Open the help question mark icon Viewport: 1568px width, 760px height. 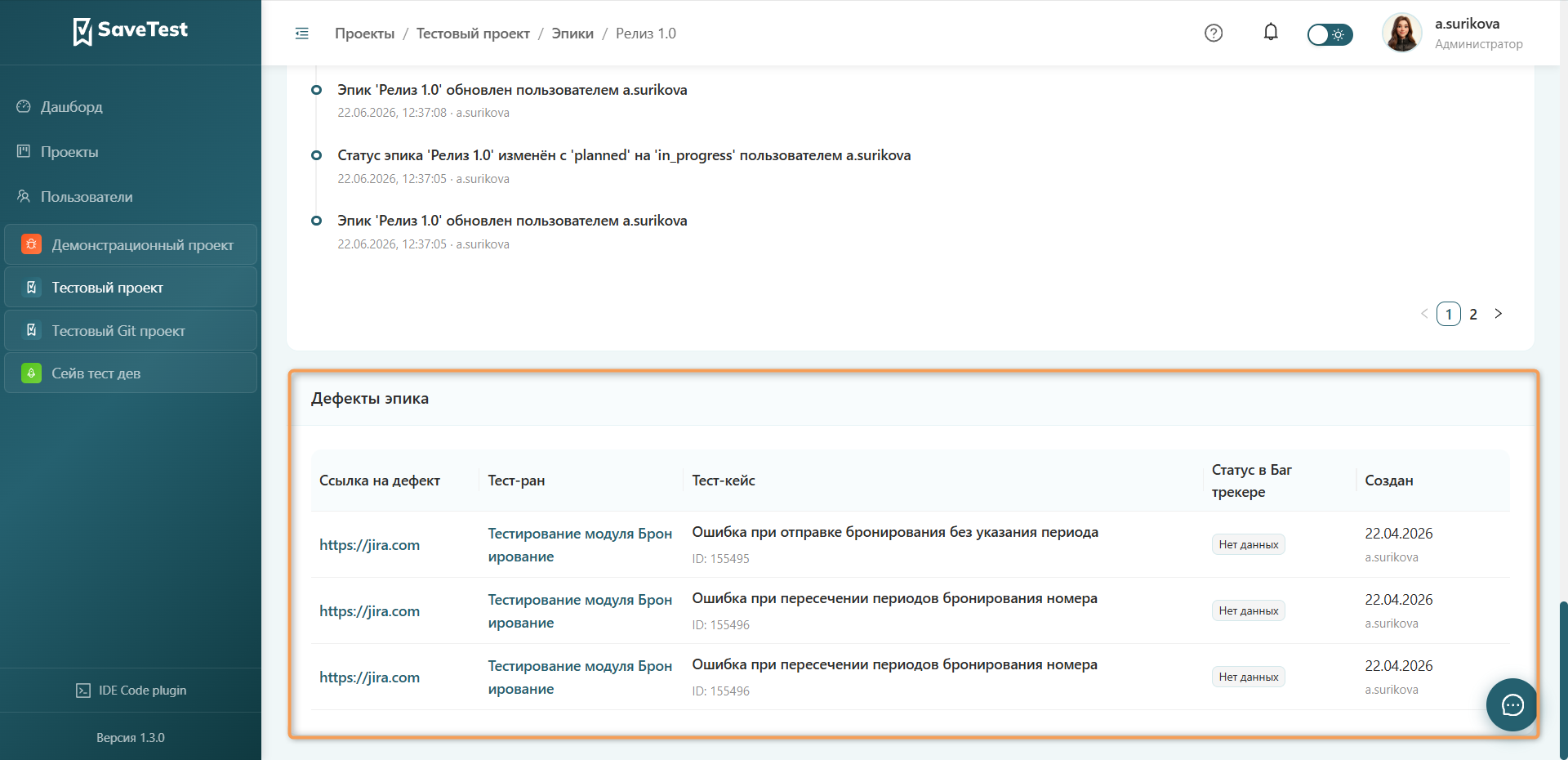1214,34
